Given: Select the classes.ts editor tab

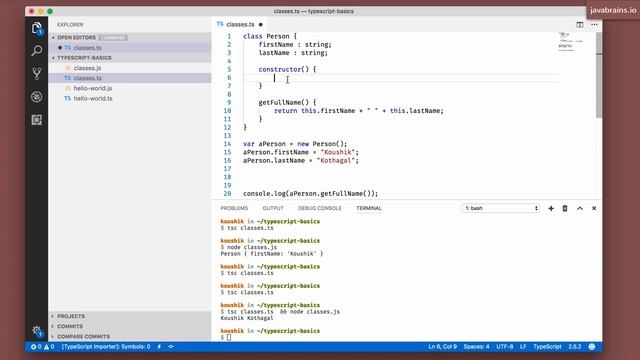Looking at the screenshot, I should coord(240,24).
